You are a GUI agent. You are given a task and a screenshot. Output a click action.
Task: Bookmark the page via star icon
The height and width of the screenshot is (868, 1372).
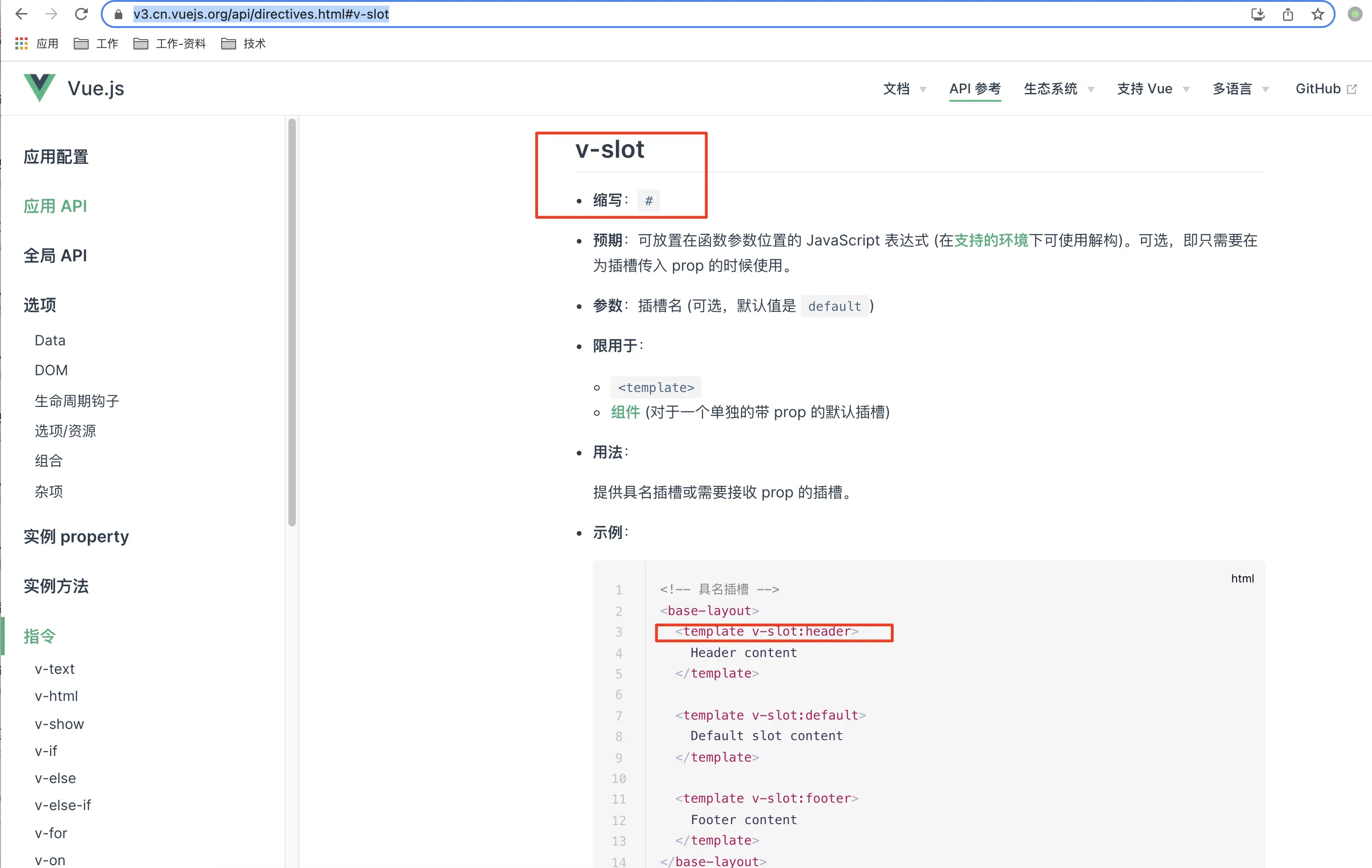(1317, 14)
